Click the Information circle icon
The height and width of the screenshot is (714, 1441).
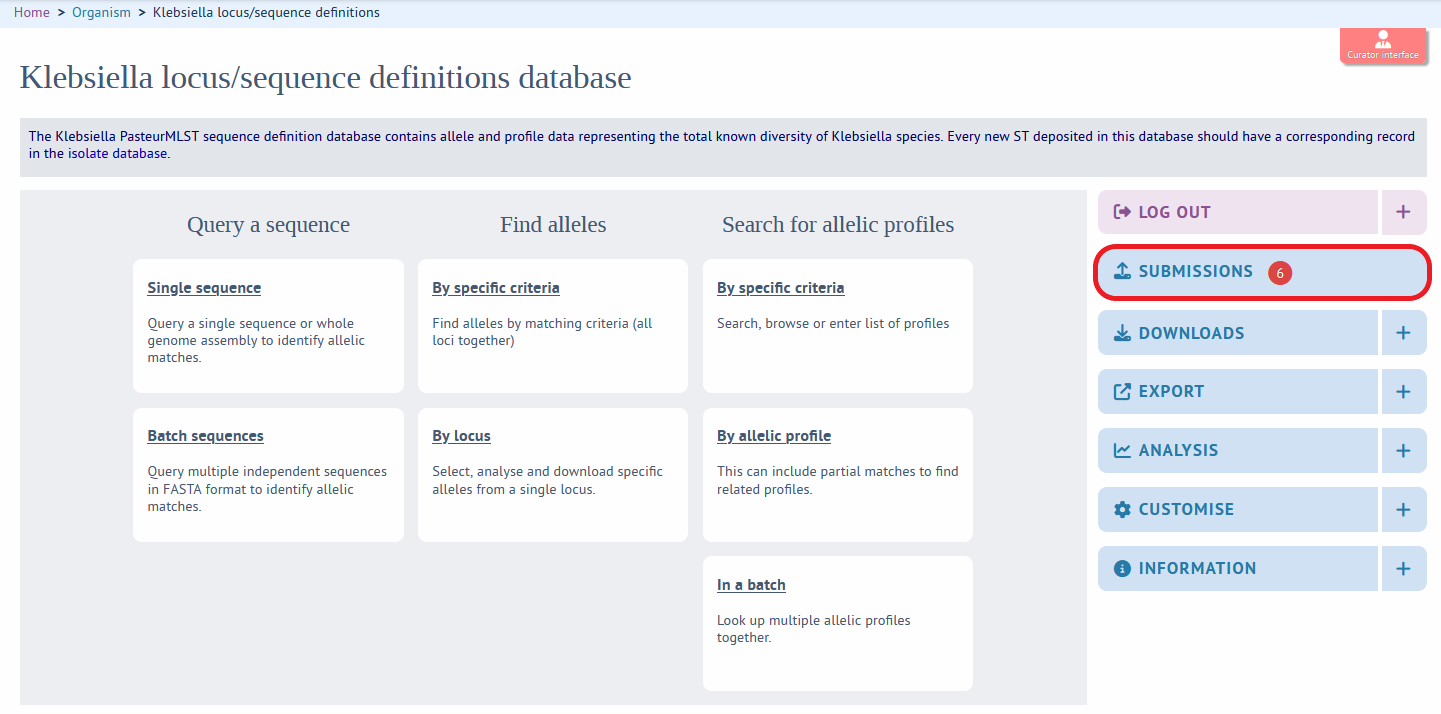(1122, 568)
